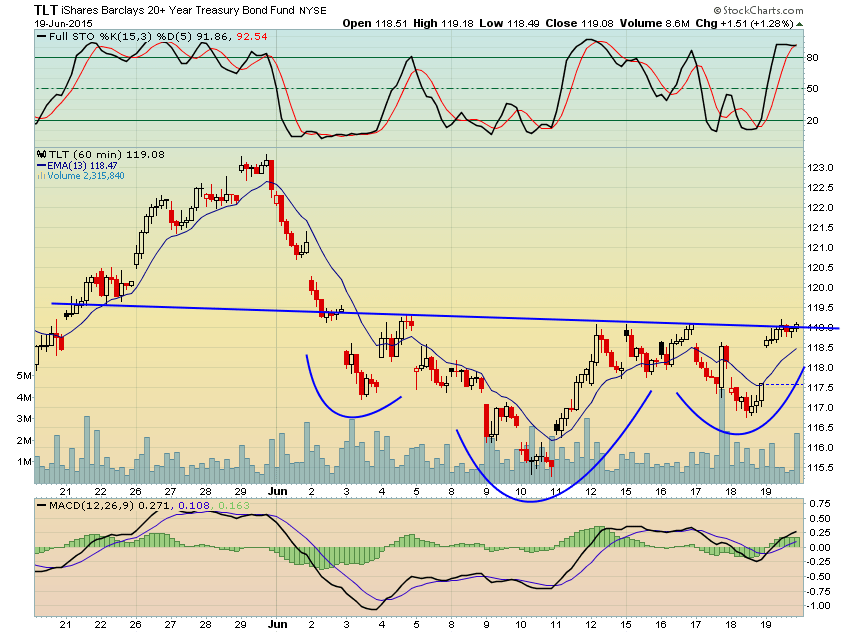Click the 15 date label on the price chart axis
Viewport: 850px width, 633px height.
(x=626, y=492)
